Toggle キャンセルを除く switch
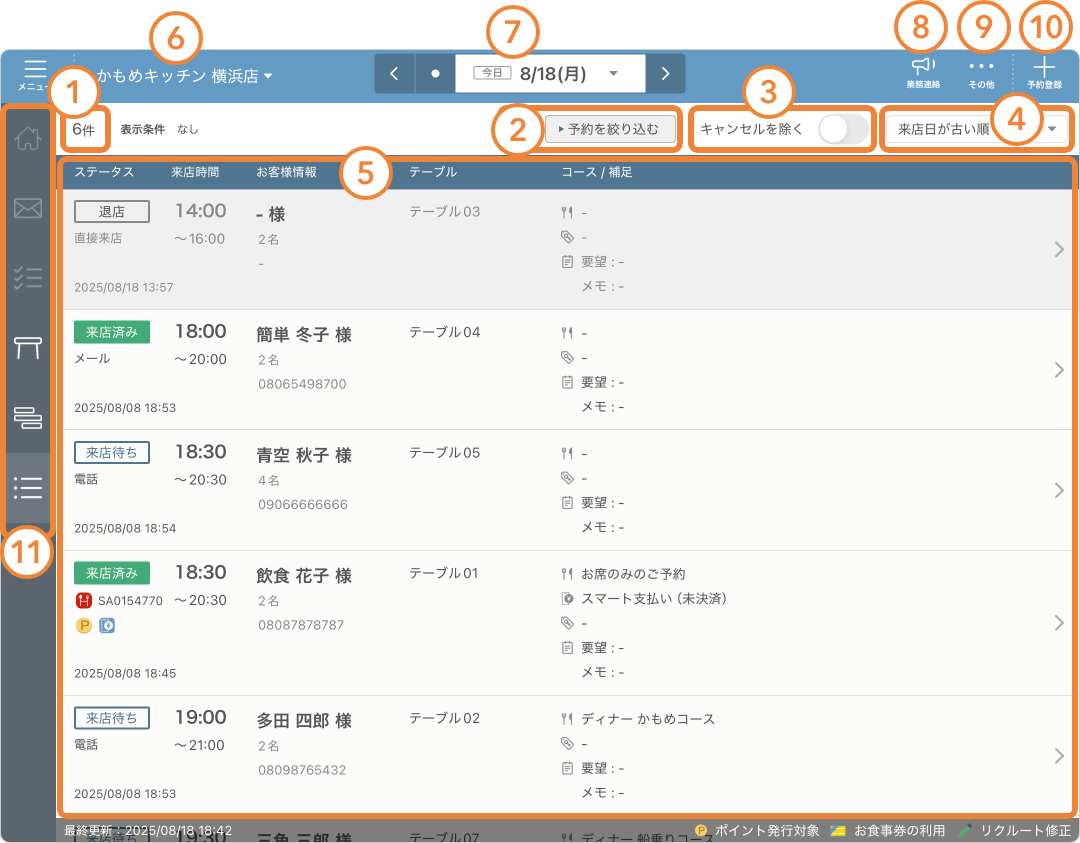Image resolution: width=1080 pixels, height=843 pixels. tap(844, 129)
